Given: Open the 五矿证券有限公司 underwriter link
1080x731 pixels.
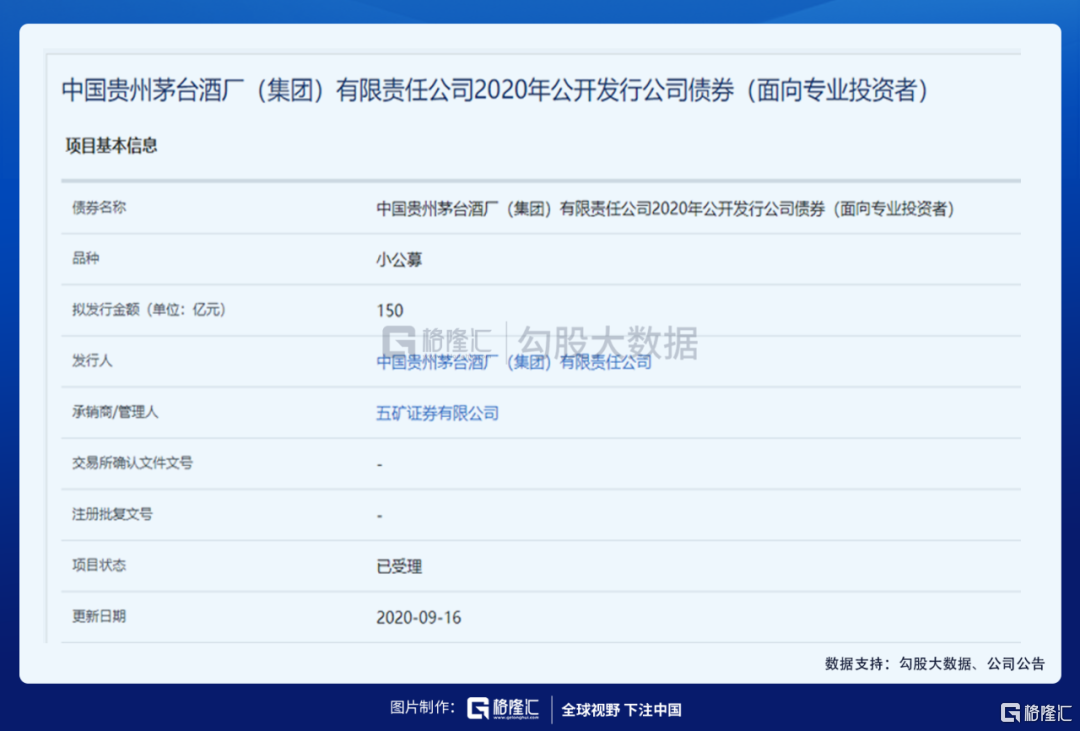Looking at the screenshot, I should (x=437, y=413).
